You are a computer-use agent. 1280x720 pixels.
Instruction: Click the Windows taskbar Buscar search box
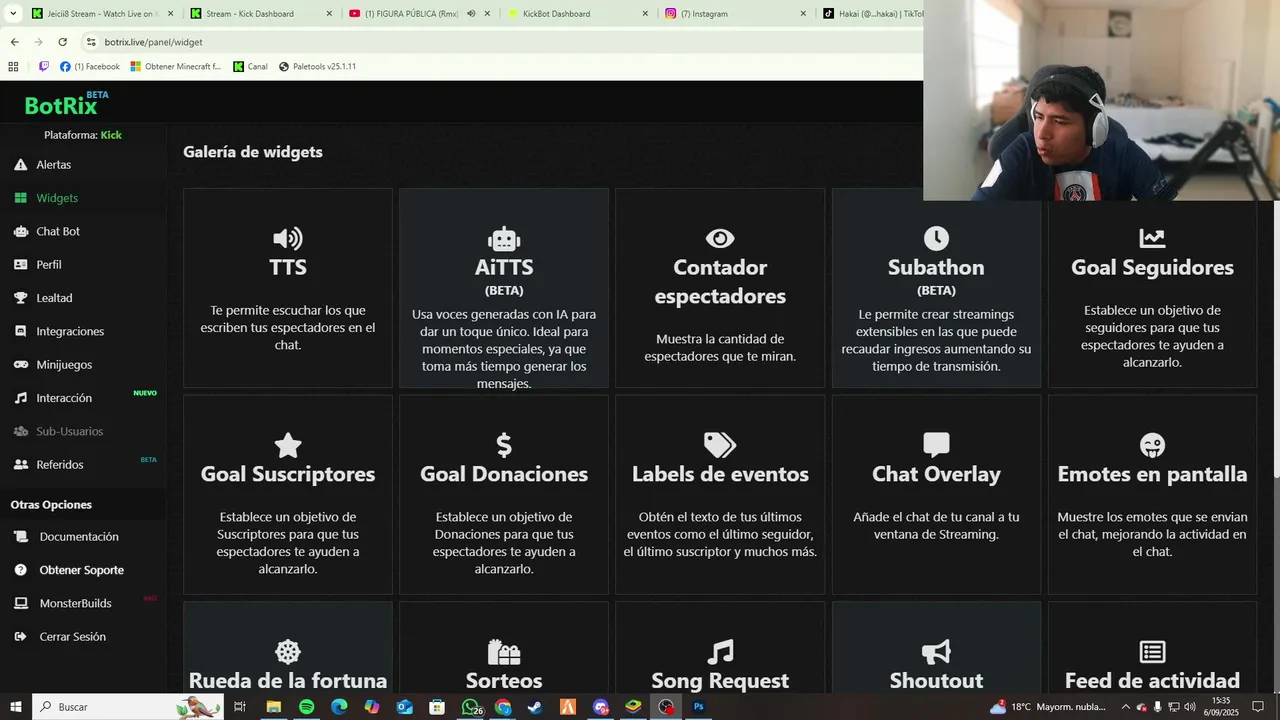pyautogui.click(x=130, y=707)
